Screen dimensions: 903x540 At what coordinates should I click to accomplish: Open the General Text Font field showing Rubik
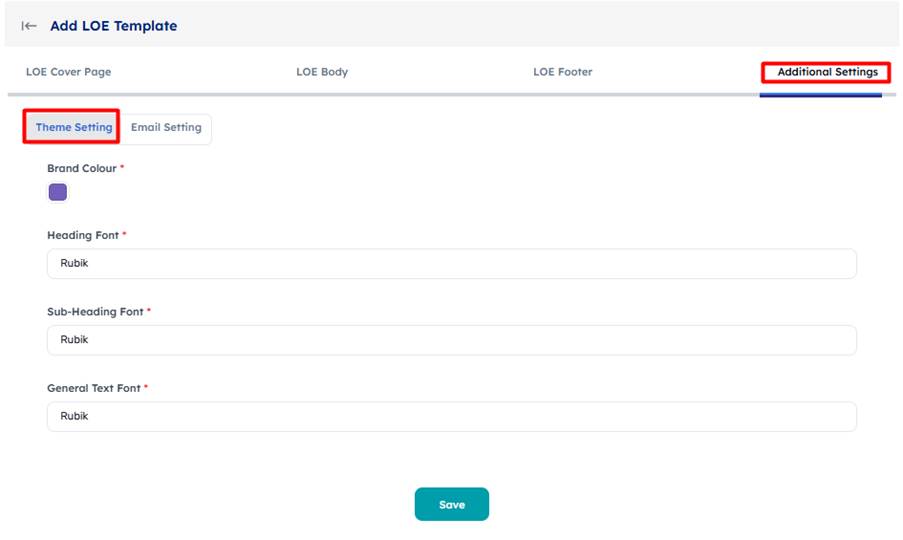click(452, 416)
